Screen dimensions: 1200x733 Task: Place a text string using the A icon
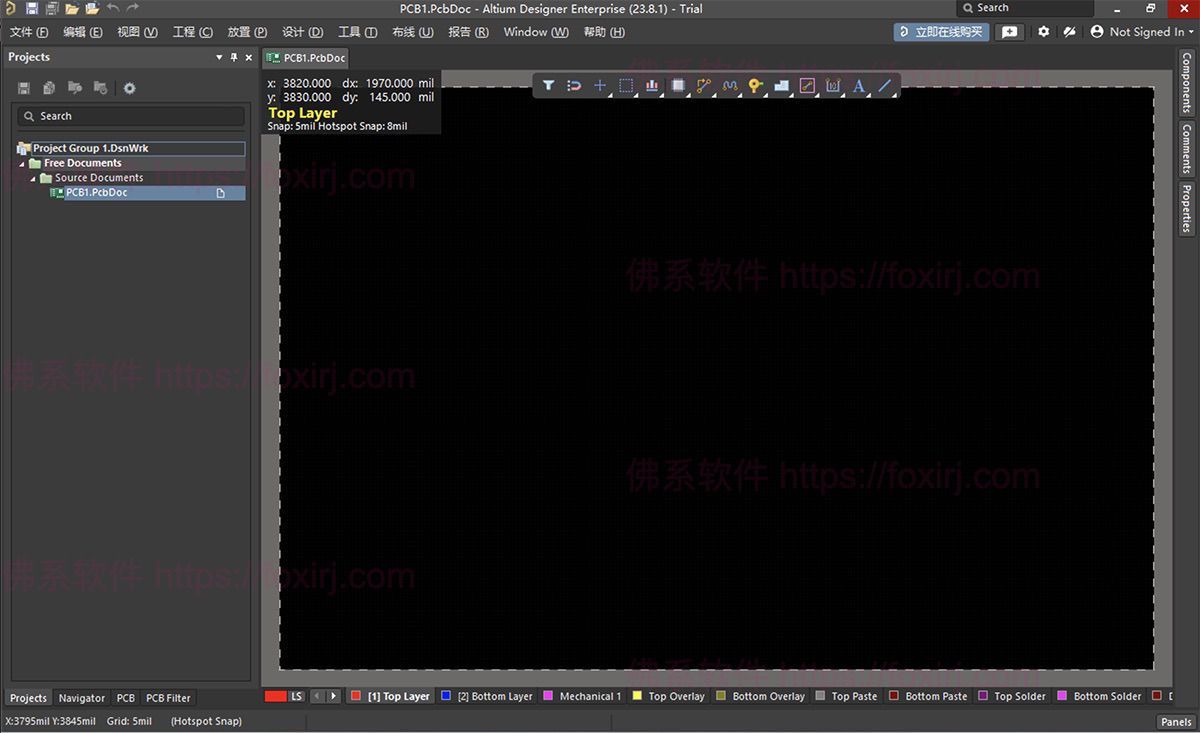click(x=859, y=86)
